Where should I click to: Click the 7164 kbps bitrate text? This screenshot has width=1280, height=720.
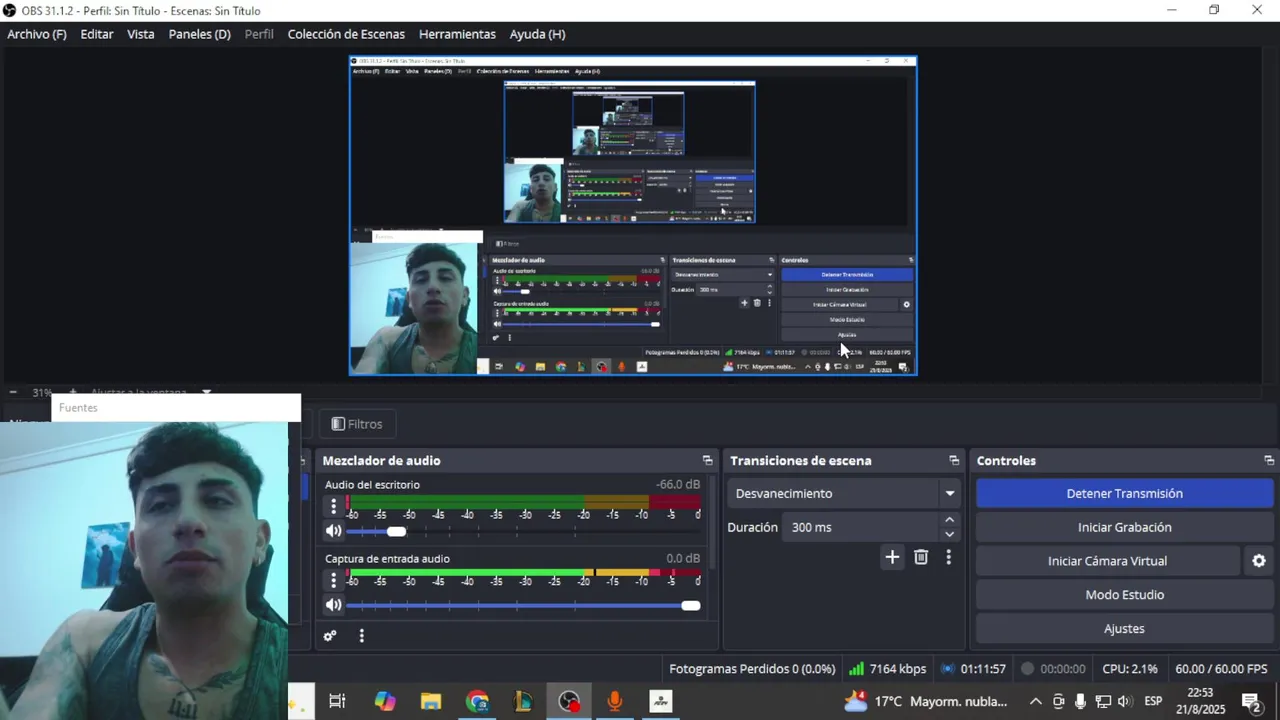(x=898, y=669)
